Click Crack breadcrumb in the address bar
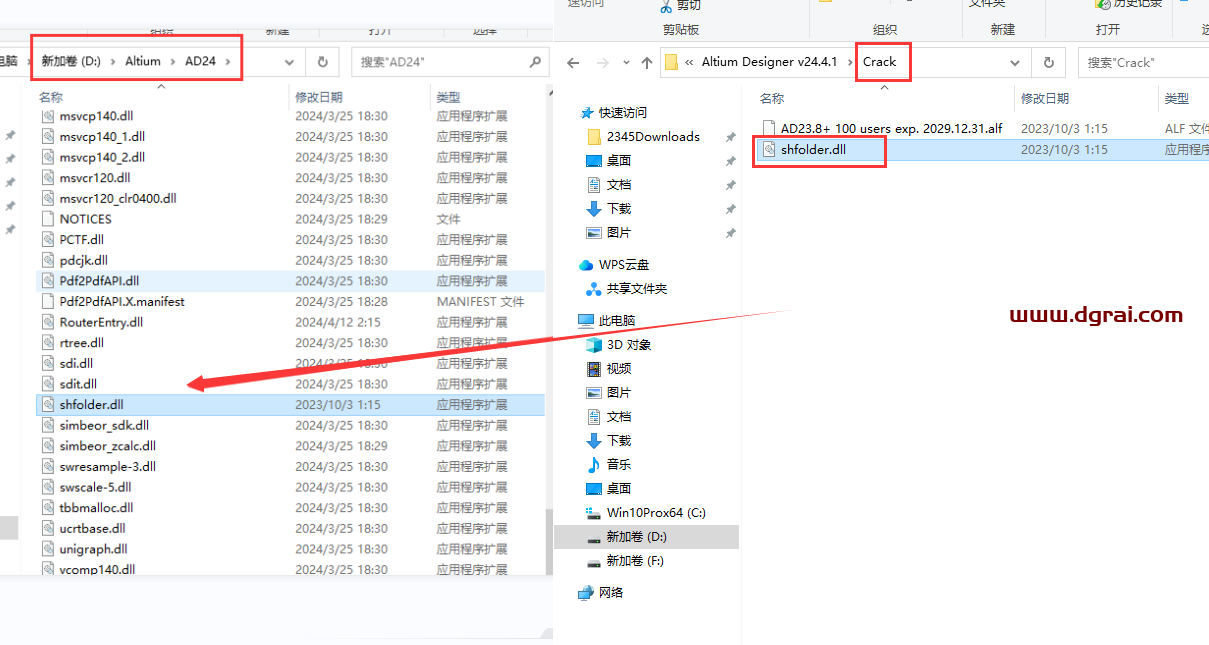 click(880, 62)
